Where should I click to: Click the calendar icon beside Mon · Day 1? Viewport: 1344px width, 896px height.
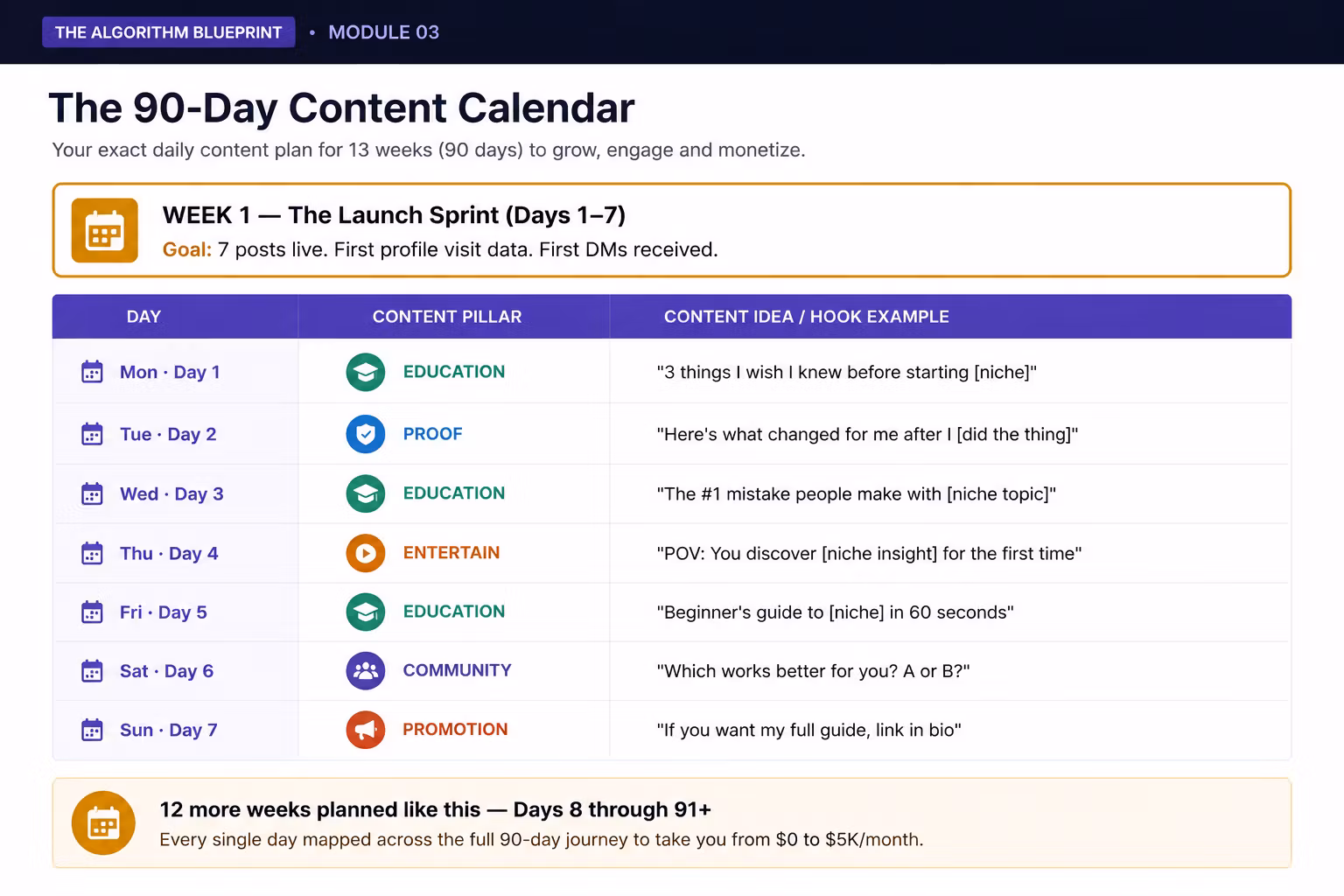(x=92, y=372)
